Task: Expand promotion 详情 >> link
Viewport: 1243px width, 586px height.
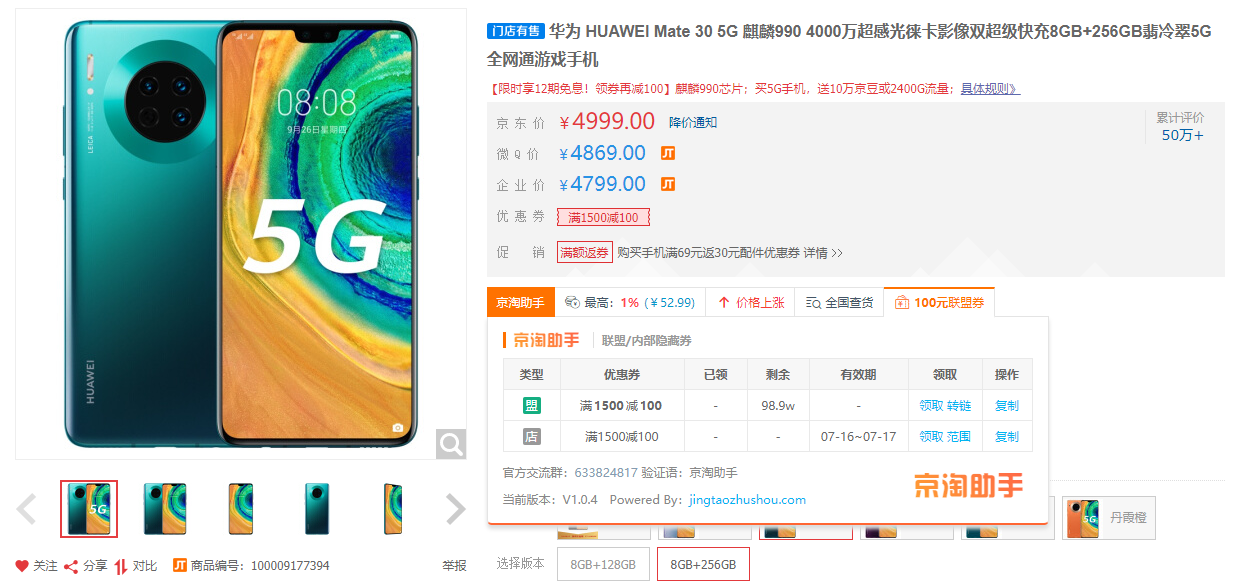Action: 823,253
